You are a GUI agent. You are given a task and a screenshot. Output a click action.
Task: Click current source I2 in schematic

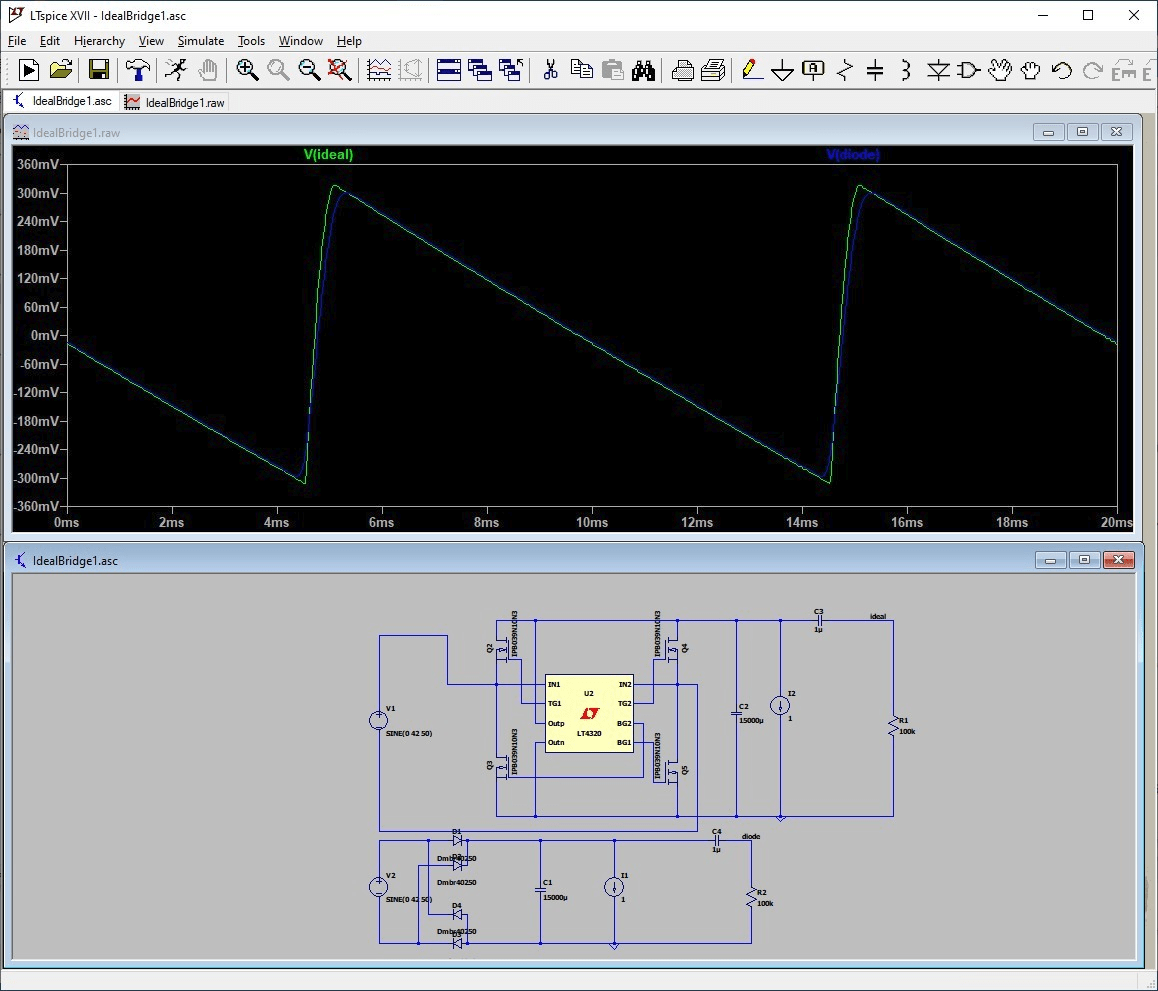coord(780,705)
